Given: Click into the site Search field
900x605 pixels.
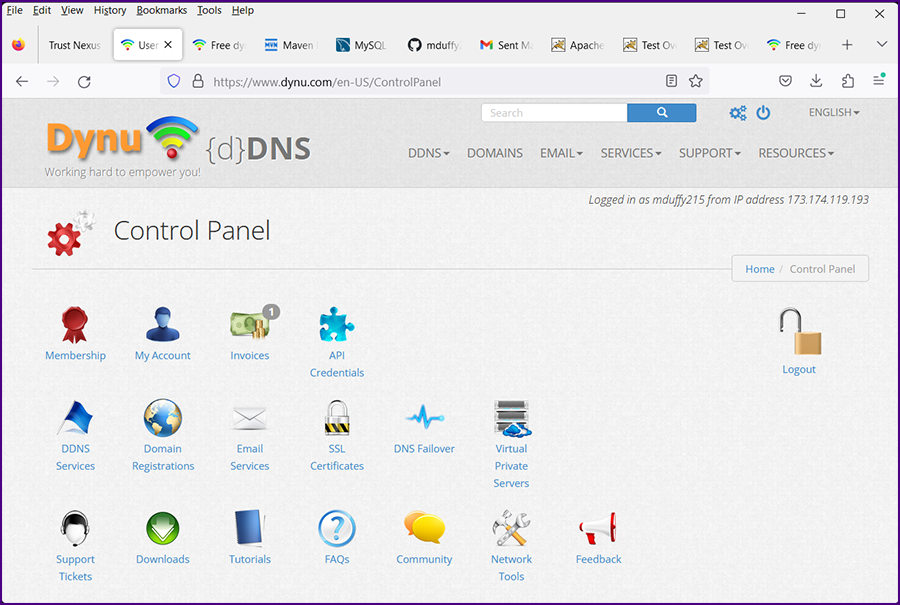Looking at the screenshot, I should (554, 113).
